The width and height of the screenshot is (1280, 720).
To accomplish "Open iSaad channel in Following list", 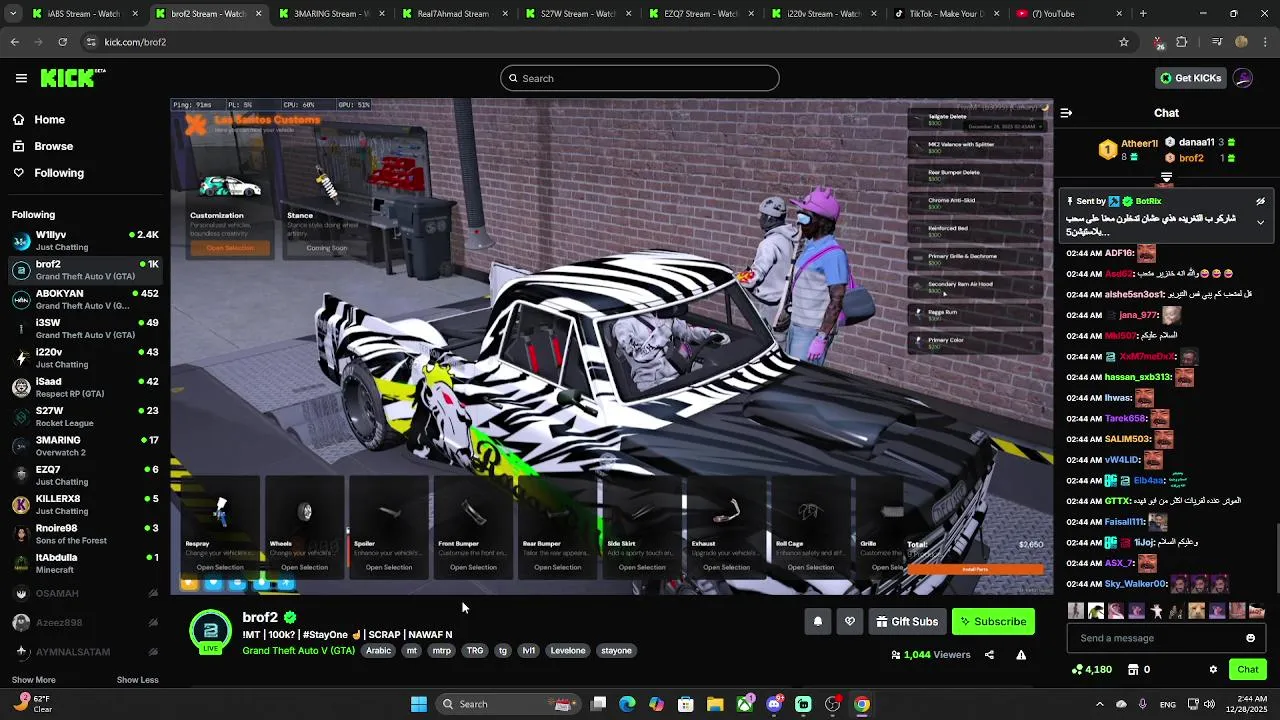I will pyautogui.click(x=85, y=388).
